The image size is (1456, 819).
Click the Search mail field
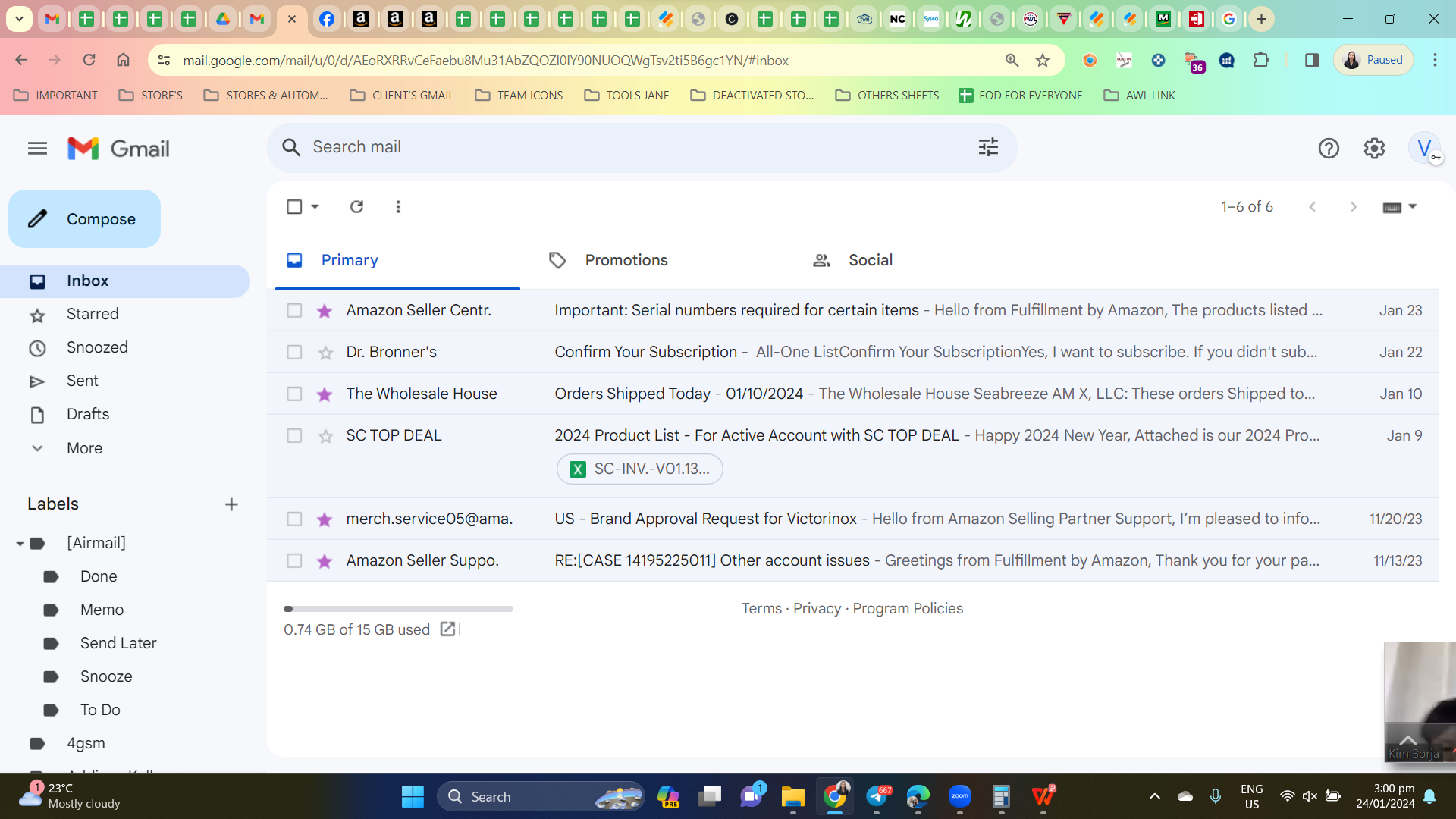click(x=641, y=147)
